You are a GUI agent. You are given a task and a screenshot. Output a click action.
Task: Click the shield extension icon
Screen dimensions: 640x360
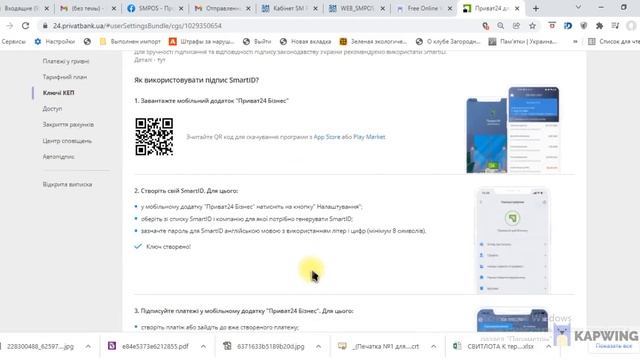[584, 26]
